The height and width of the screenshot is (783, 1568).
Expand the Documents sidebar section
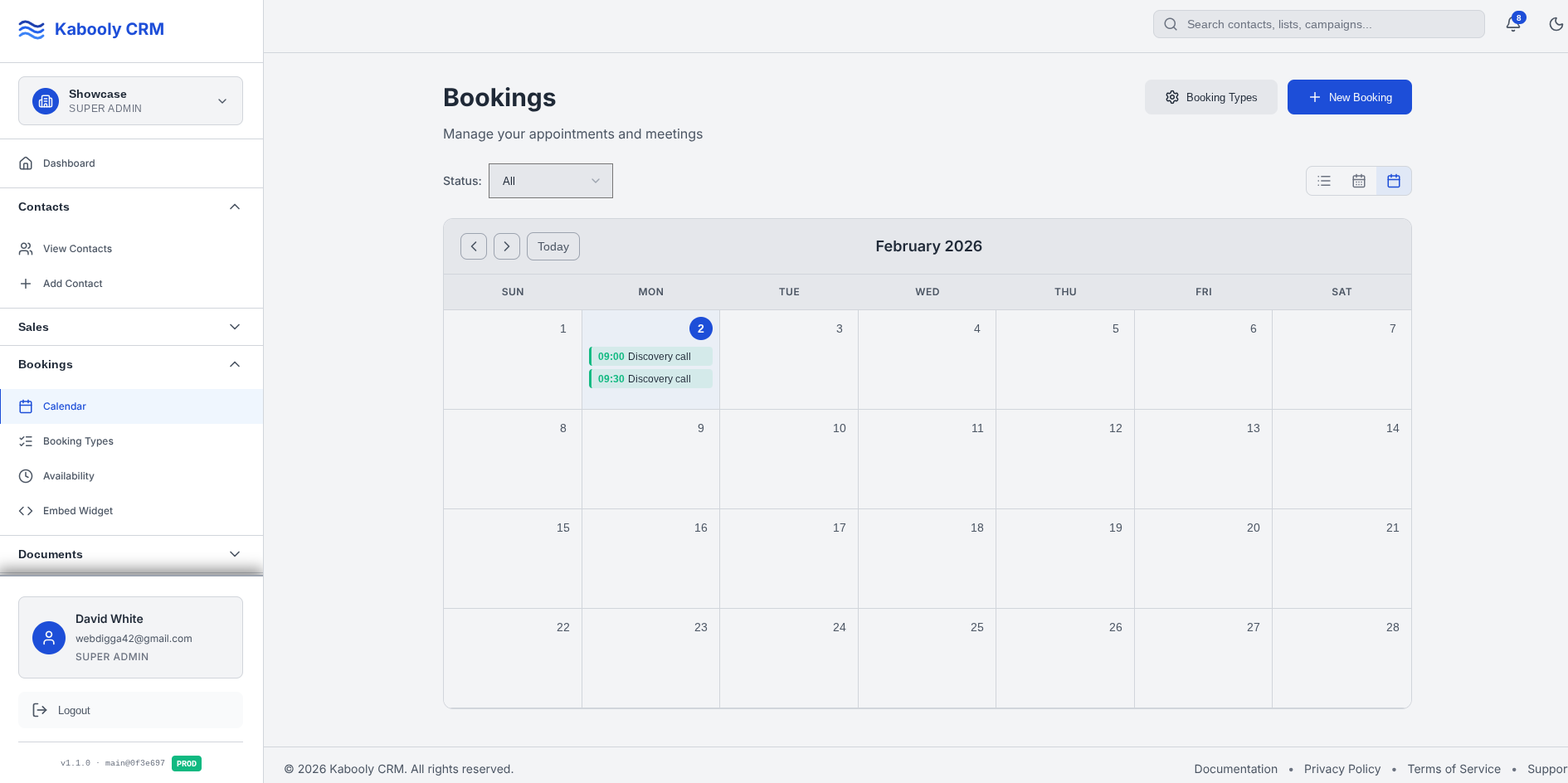[130, 554]
